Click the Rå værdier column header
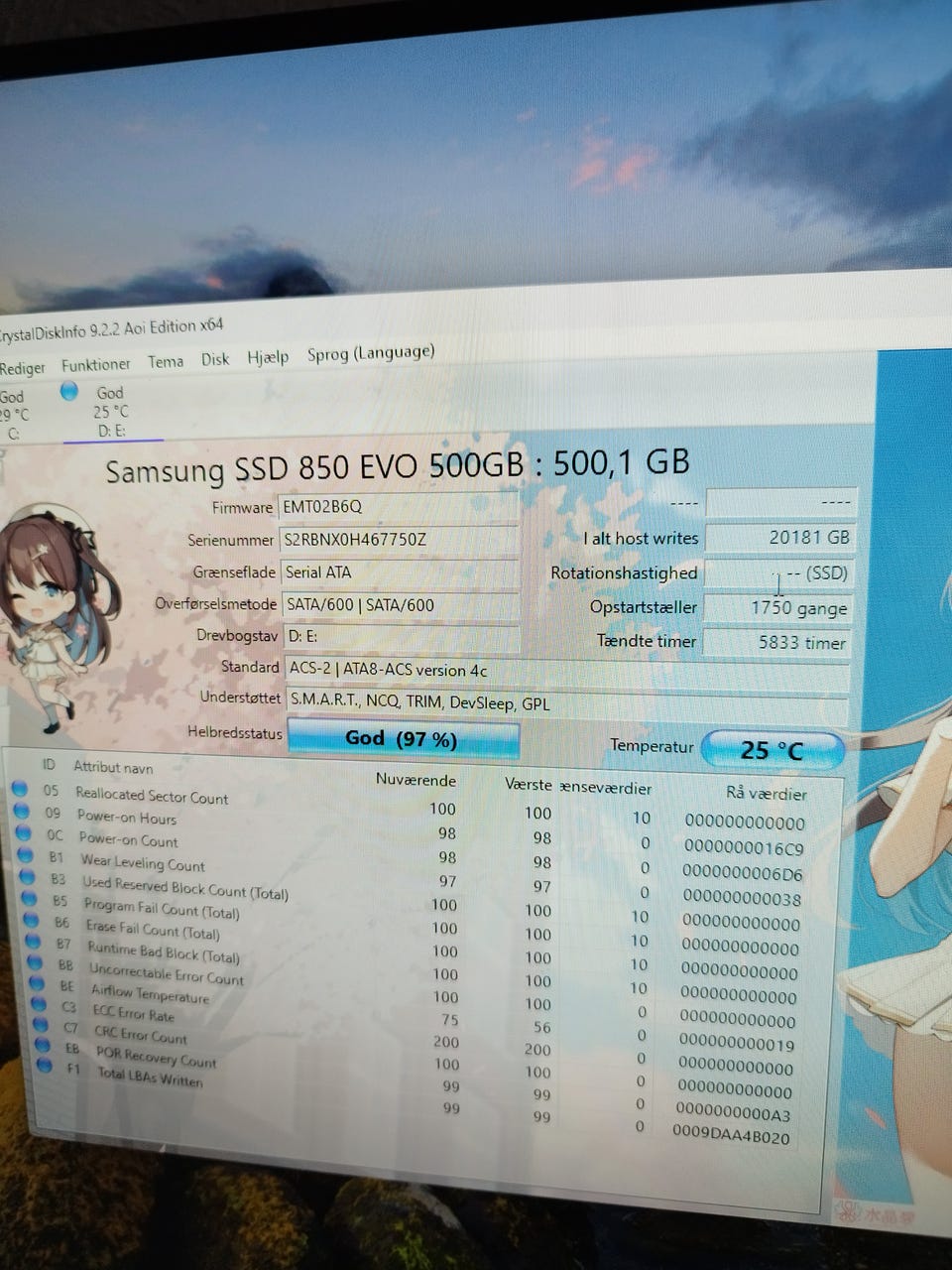952x1270 pixels. tap(766, 793)
